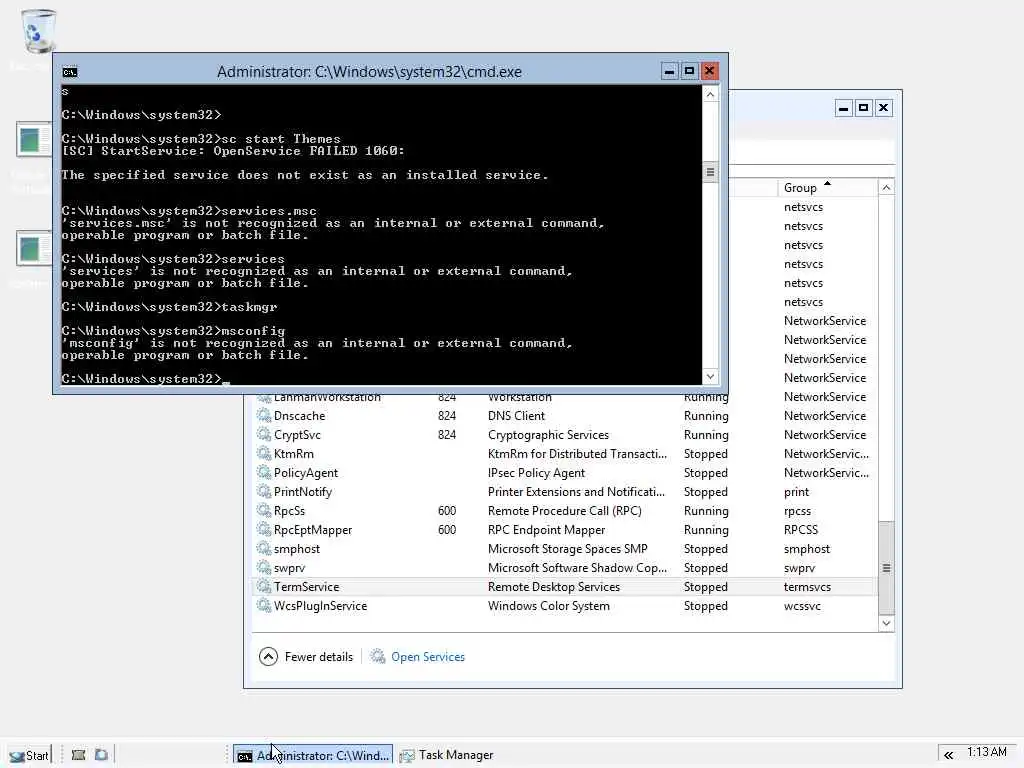Click Task Manager scrollbar up arrow

pyautogui.click(x=886, y=187)
